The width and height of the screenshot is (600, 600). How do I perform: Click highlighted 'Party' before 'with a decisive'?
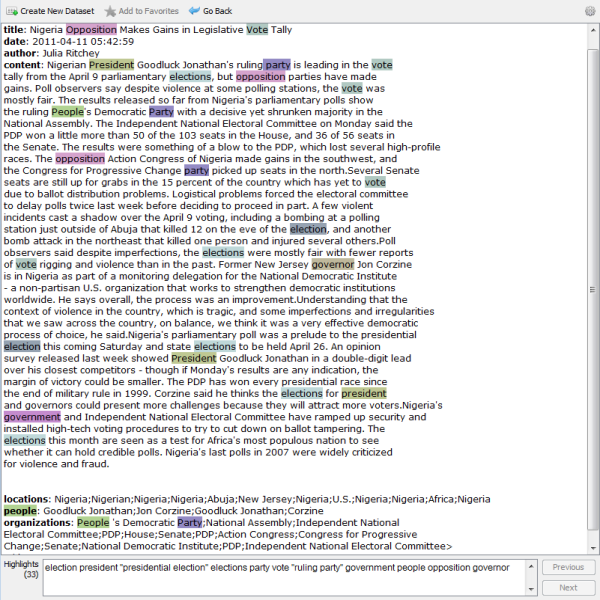161,112
